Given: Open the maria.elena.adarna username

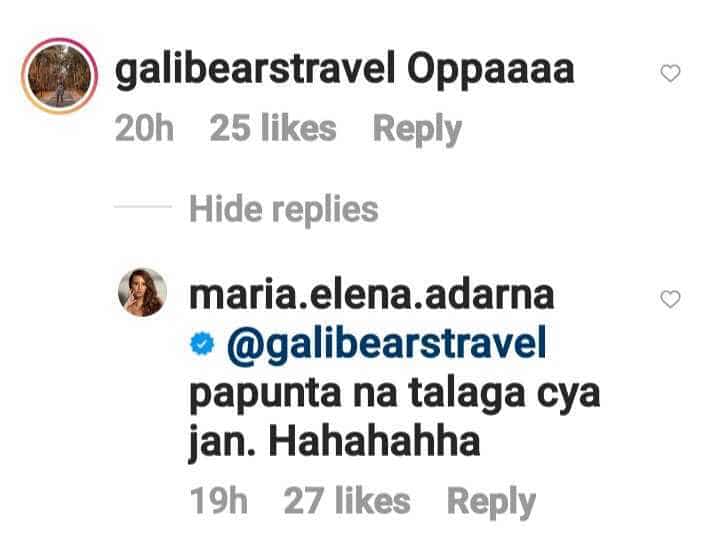Looking at the screenshot, I should tap(372, 296).
